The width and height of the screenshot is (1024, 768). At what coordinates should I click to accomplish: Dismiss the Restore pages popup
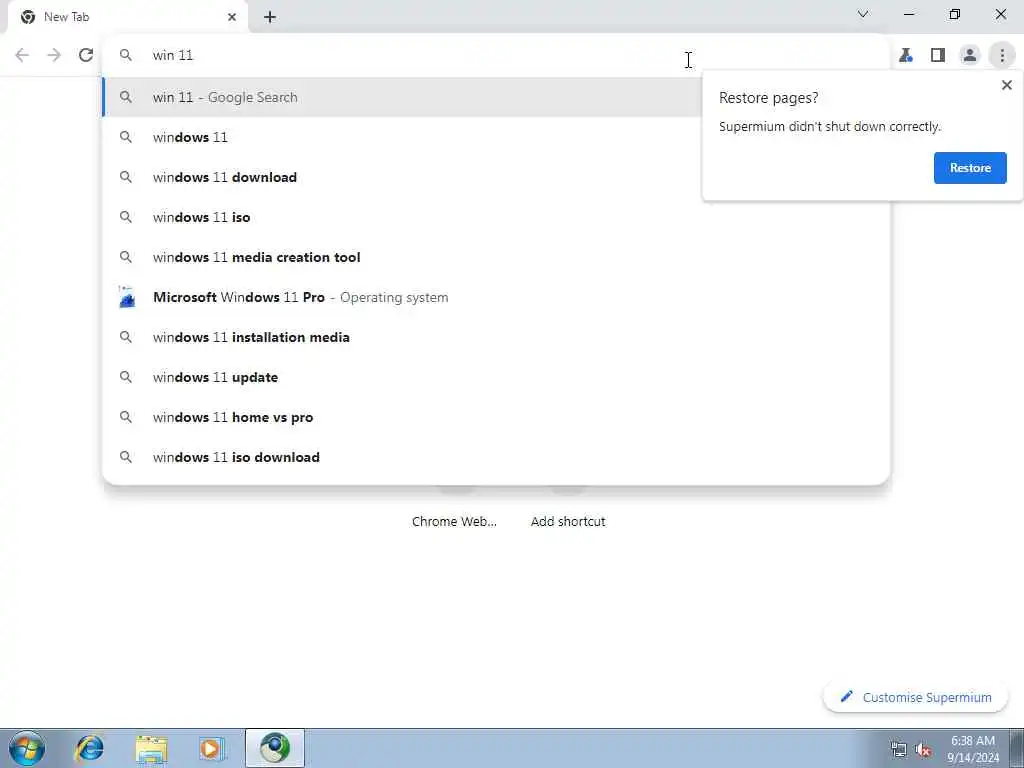1006,85
